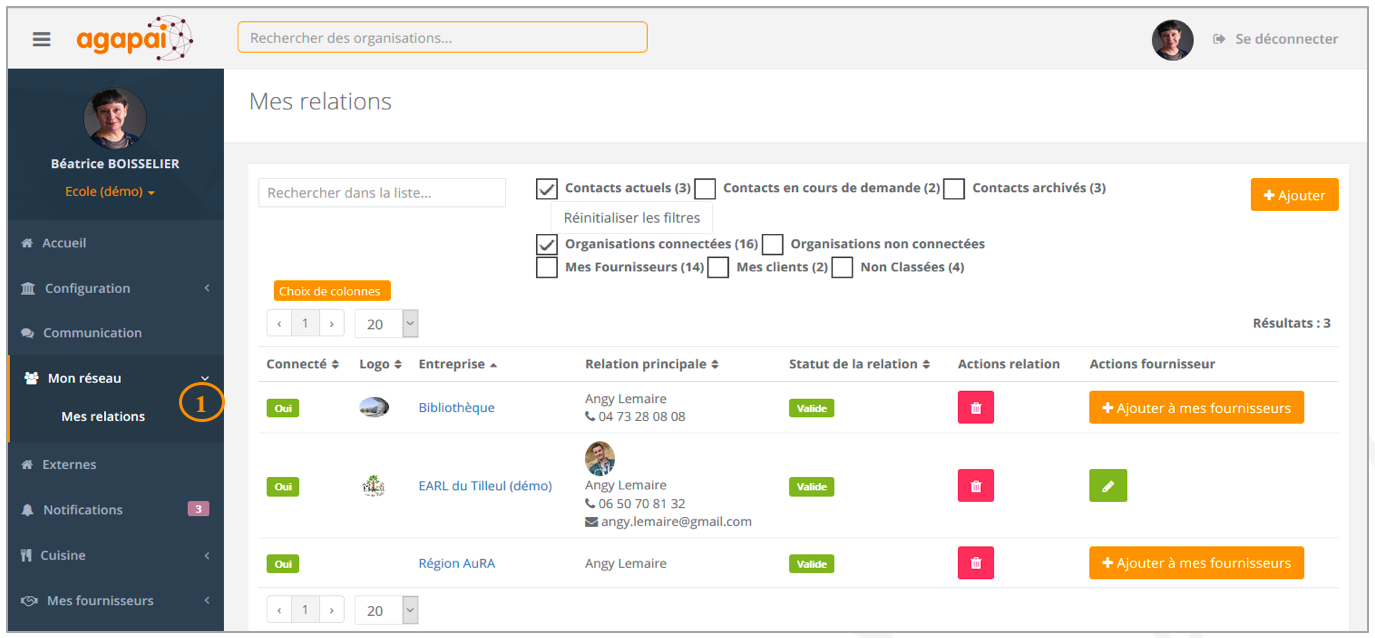The height and width of the screenshot is (638, 1375).
Task: Click the Mes fournisseurs sidebar chevron
Action: click(x=206, y=600)
